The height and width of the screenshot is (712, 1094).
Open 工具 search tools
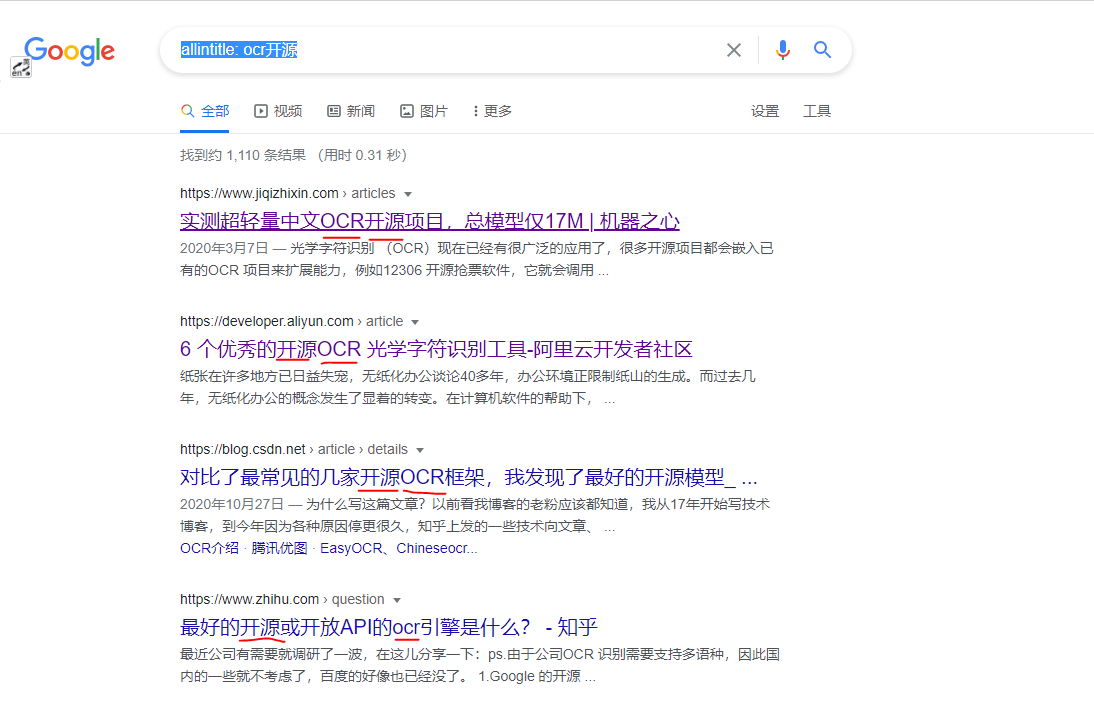(x=816, y=111)
